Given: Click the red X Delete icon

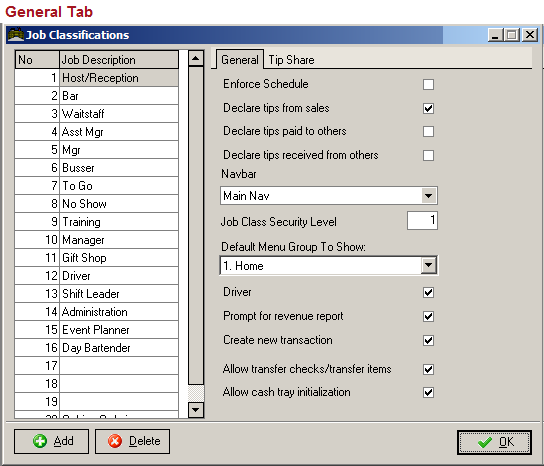Looking at the screenshot, I should coord(115,441).
